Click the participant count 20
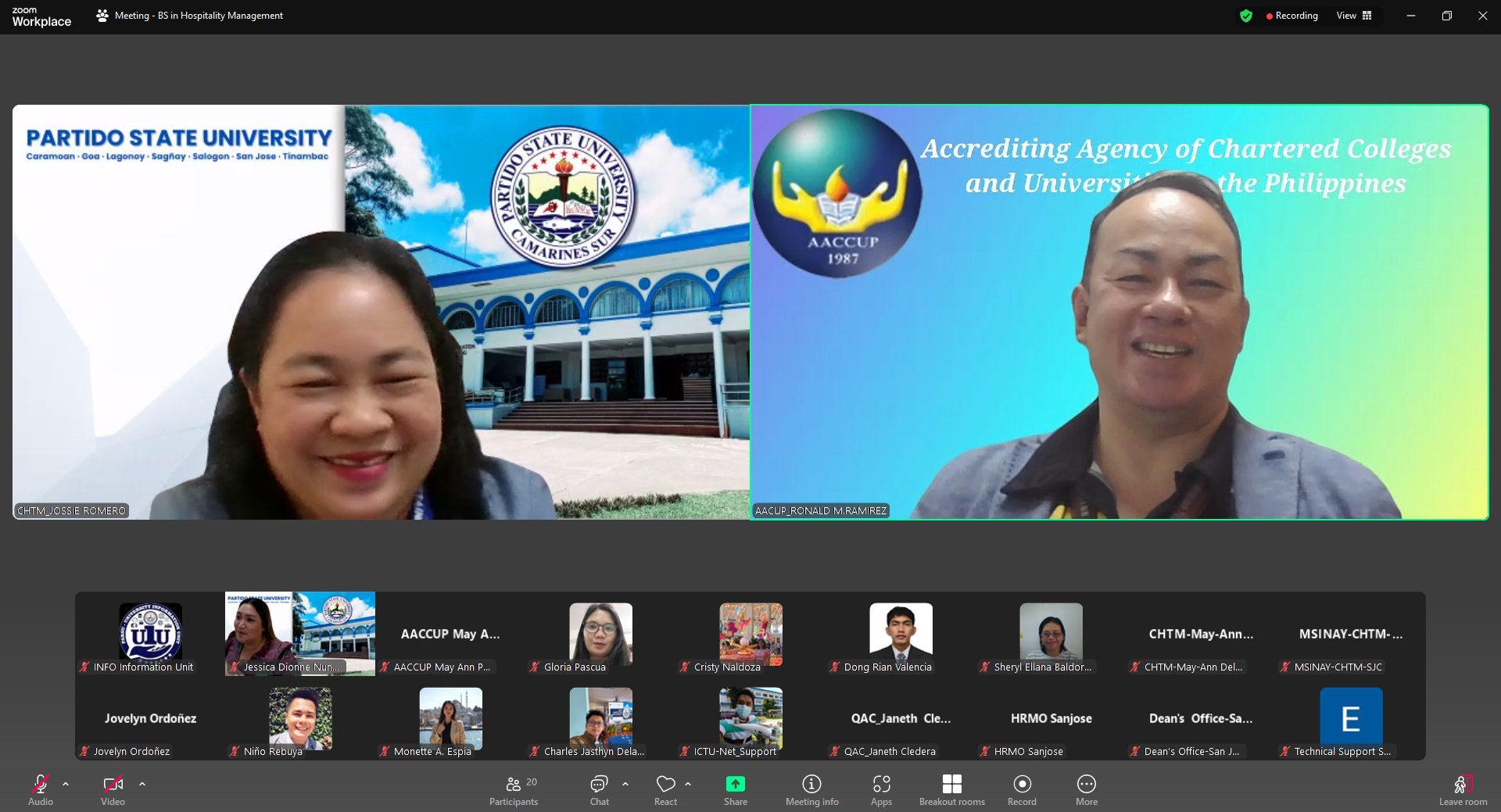 532,782
